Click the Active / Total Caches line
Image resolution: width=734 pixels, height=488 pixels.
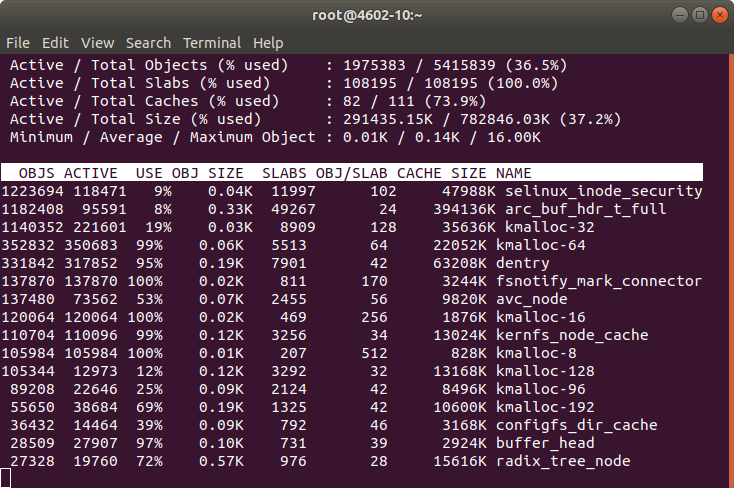[x=248, y=101]
